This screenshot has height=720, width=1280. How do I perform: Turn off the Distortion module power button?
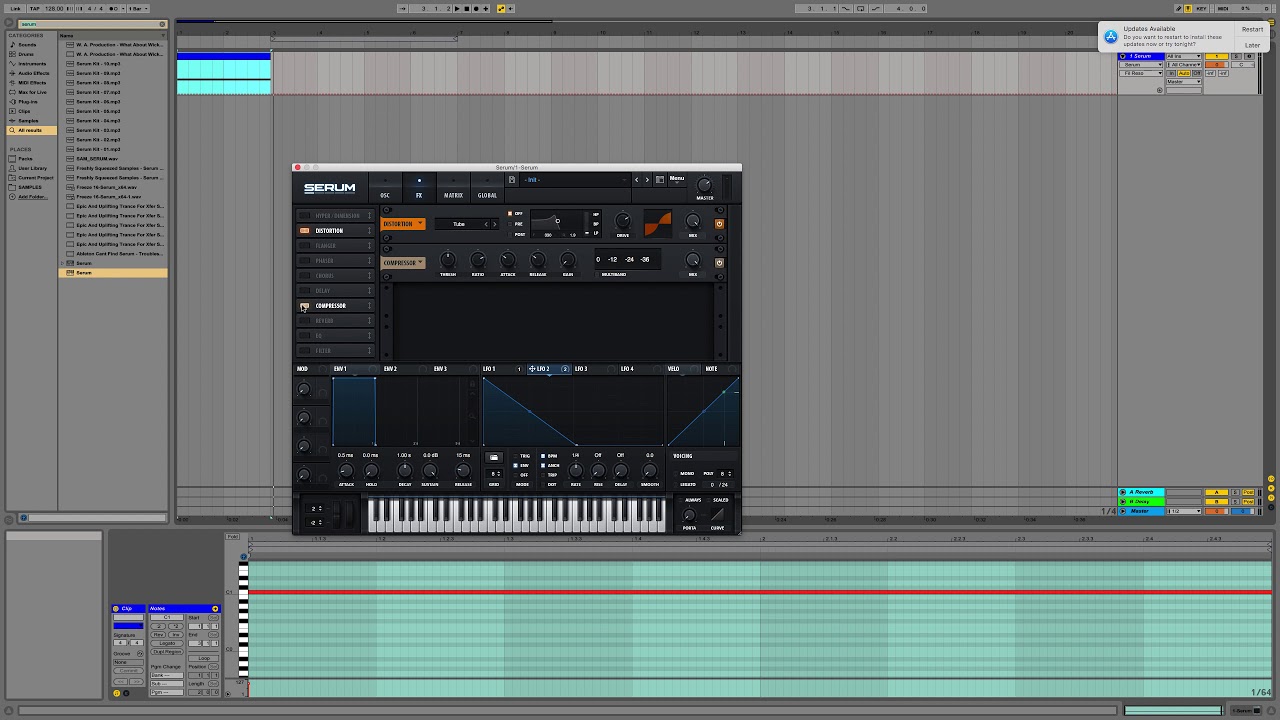(719, 224)
